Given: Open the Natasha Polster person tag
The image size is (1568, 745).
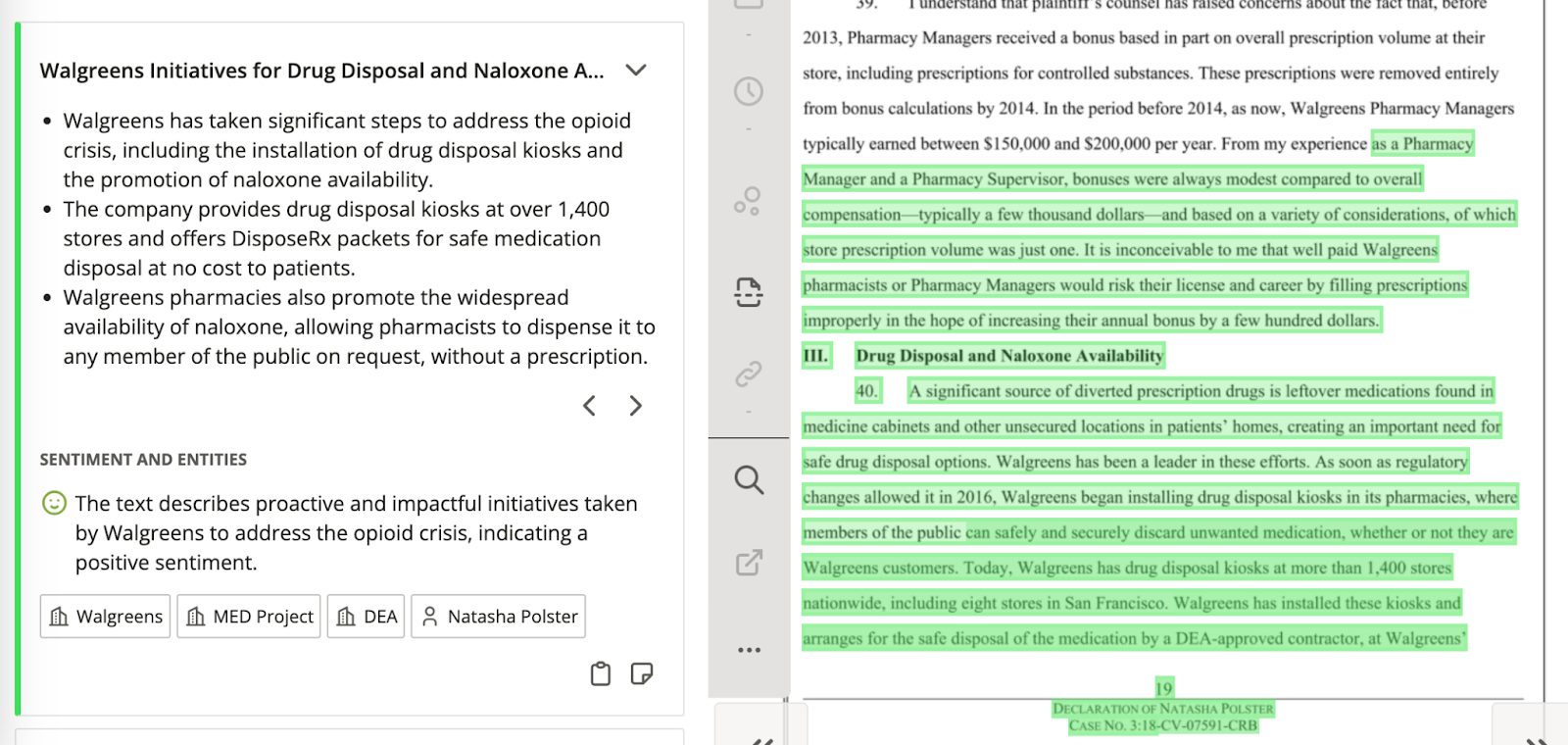Looking at the screenshot, I should coord(499,617).
